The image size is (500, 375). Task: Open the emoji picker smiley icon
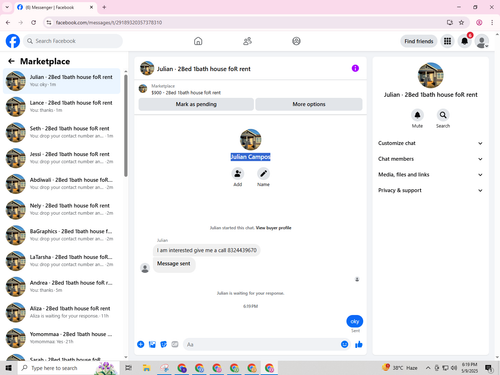tap(345, 344)
